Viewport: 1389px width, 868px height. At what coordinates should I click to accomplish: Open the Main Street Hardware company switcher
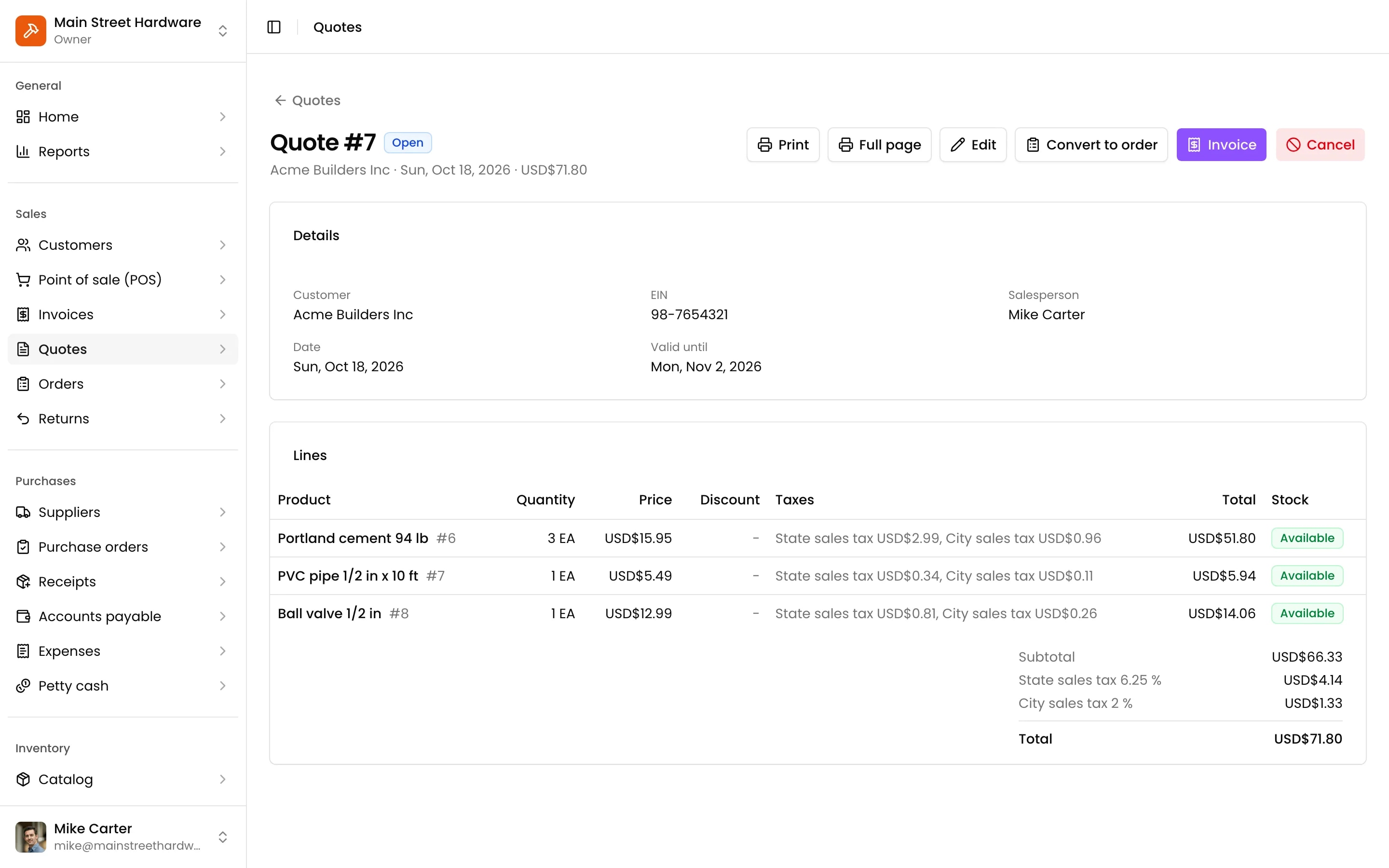(122, 30)
